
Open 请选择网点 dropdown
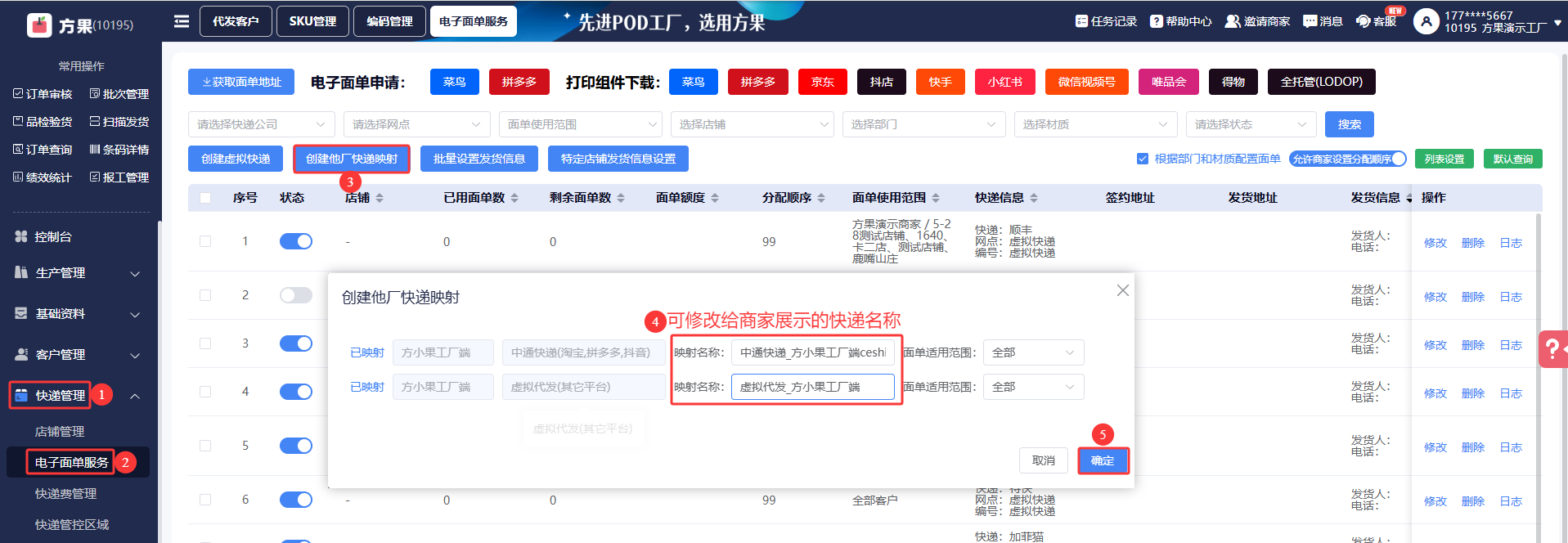pyautogui.click(x=417, y=124)
